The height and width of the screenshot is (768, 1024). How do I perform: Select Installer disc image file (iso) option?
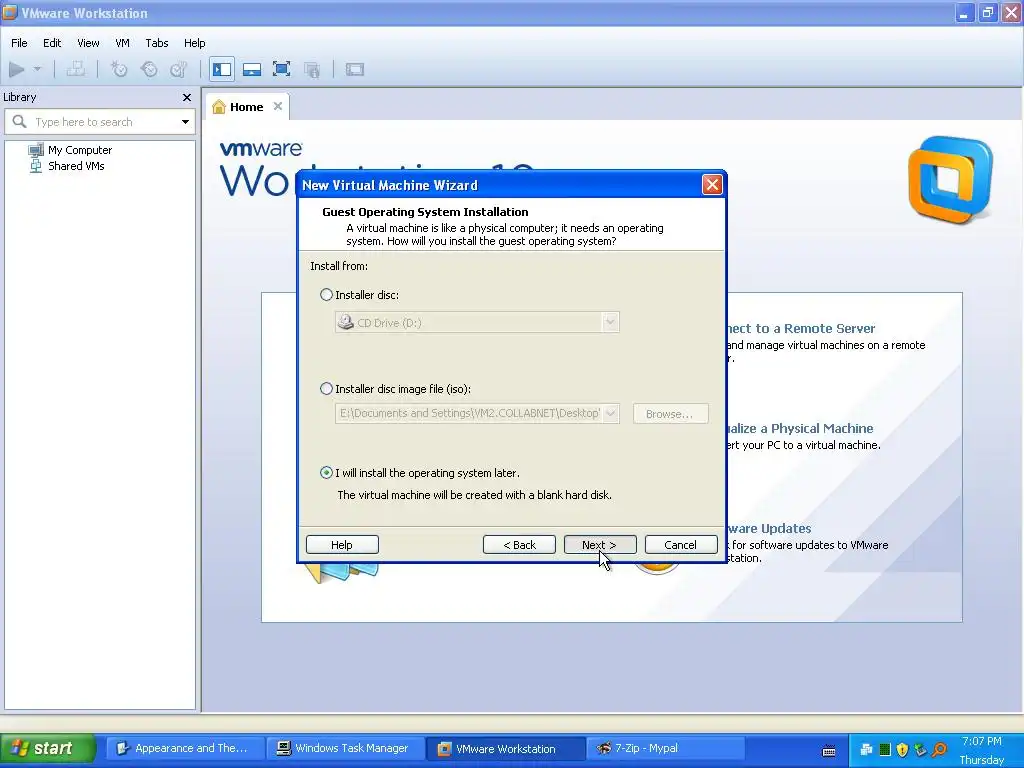(326, 389)
